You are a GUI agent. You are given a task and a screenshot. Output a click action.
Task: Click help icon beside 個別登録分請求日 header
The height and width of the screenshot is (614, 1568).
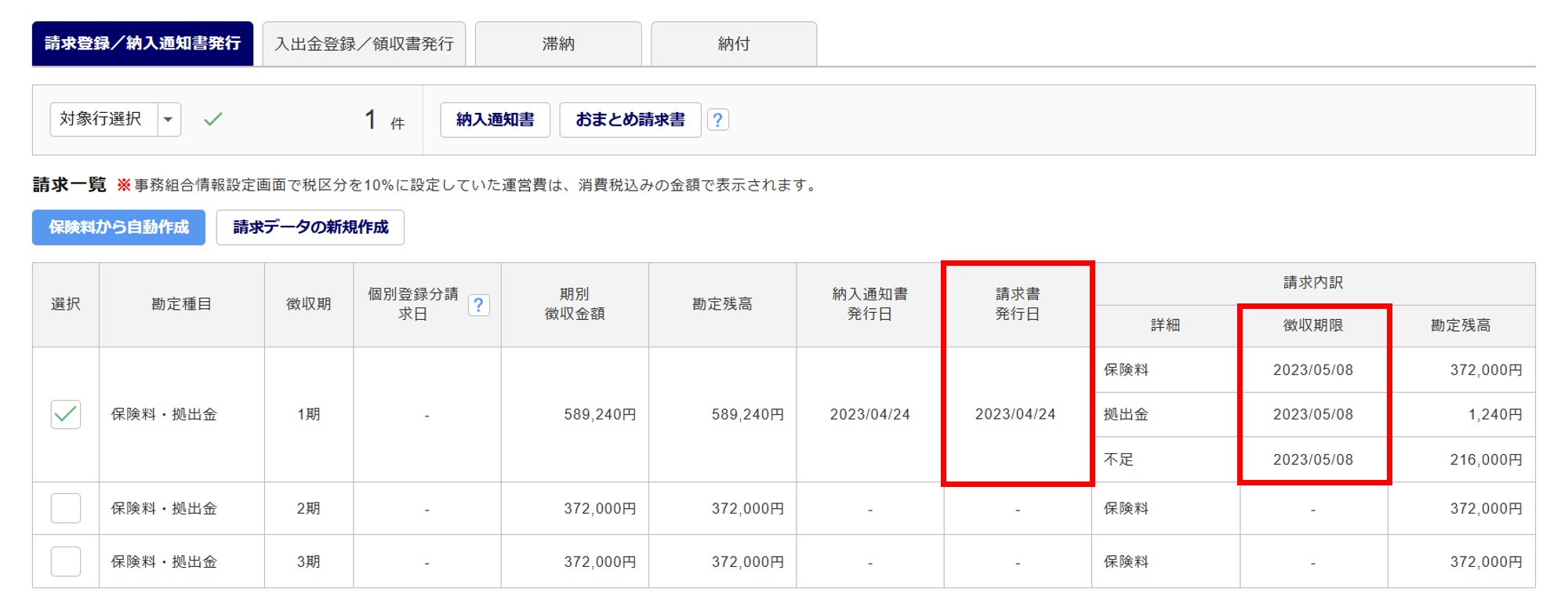(478, 305)
